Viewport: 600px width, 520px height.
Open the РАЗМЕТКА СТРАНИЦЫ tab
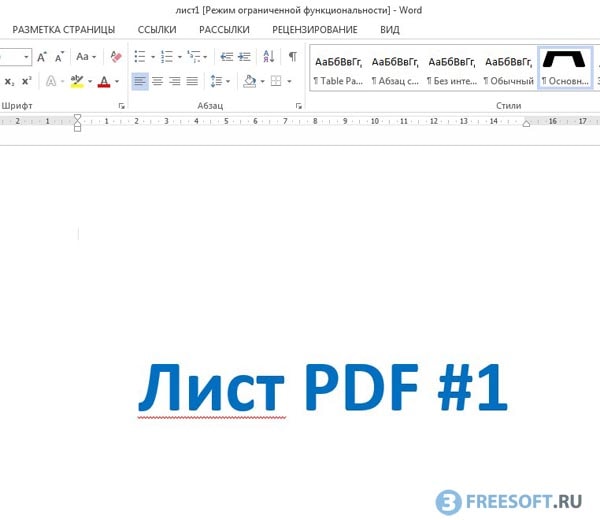(x=63, y=30)
